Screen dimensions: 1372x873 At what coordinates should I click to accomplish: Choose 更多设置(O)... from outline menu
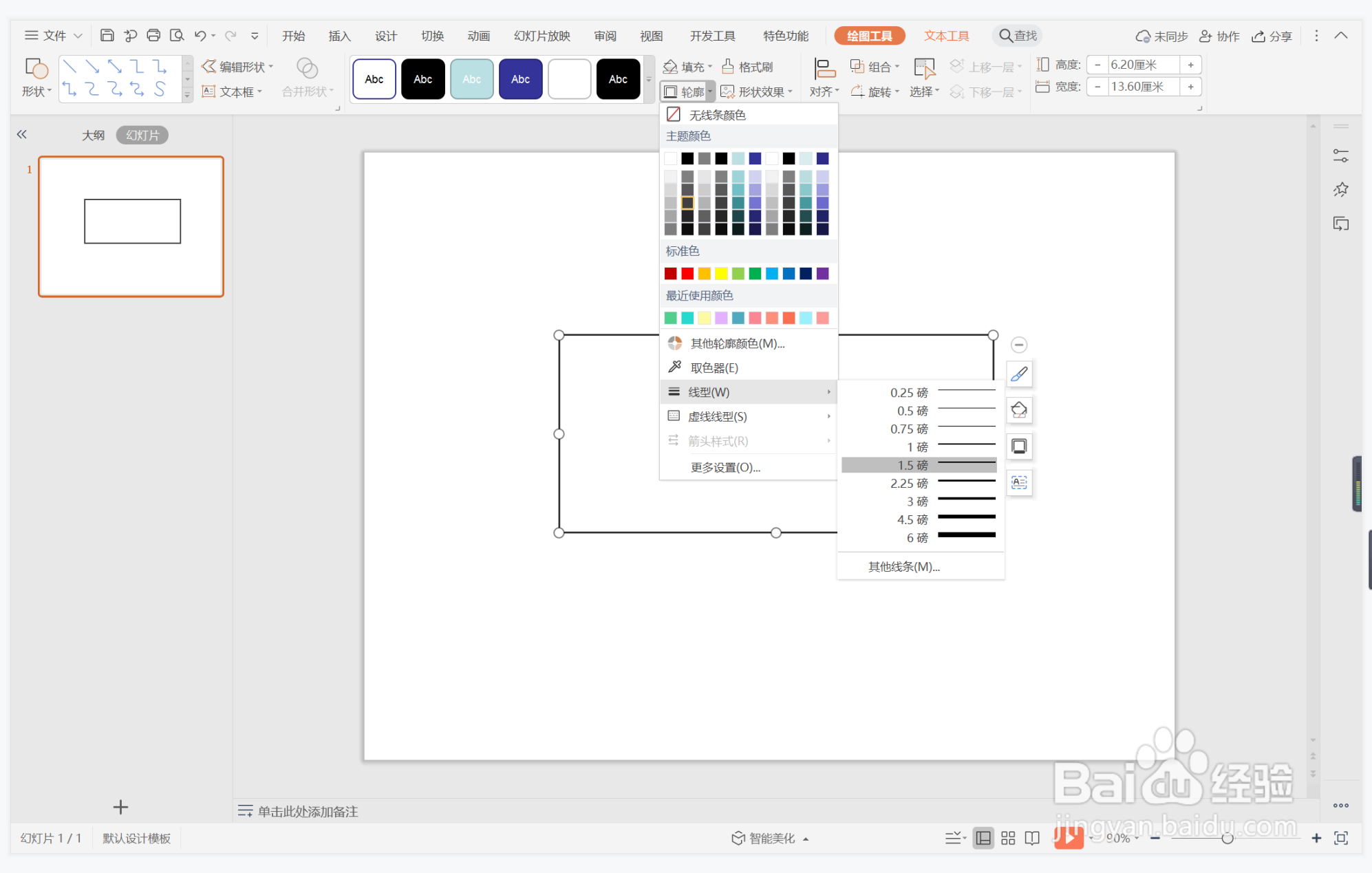click(725, 467)
